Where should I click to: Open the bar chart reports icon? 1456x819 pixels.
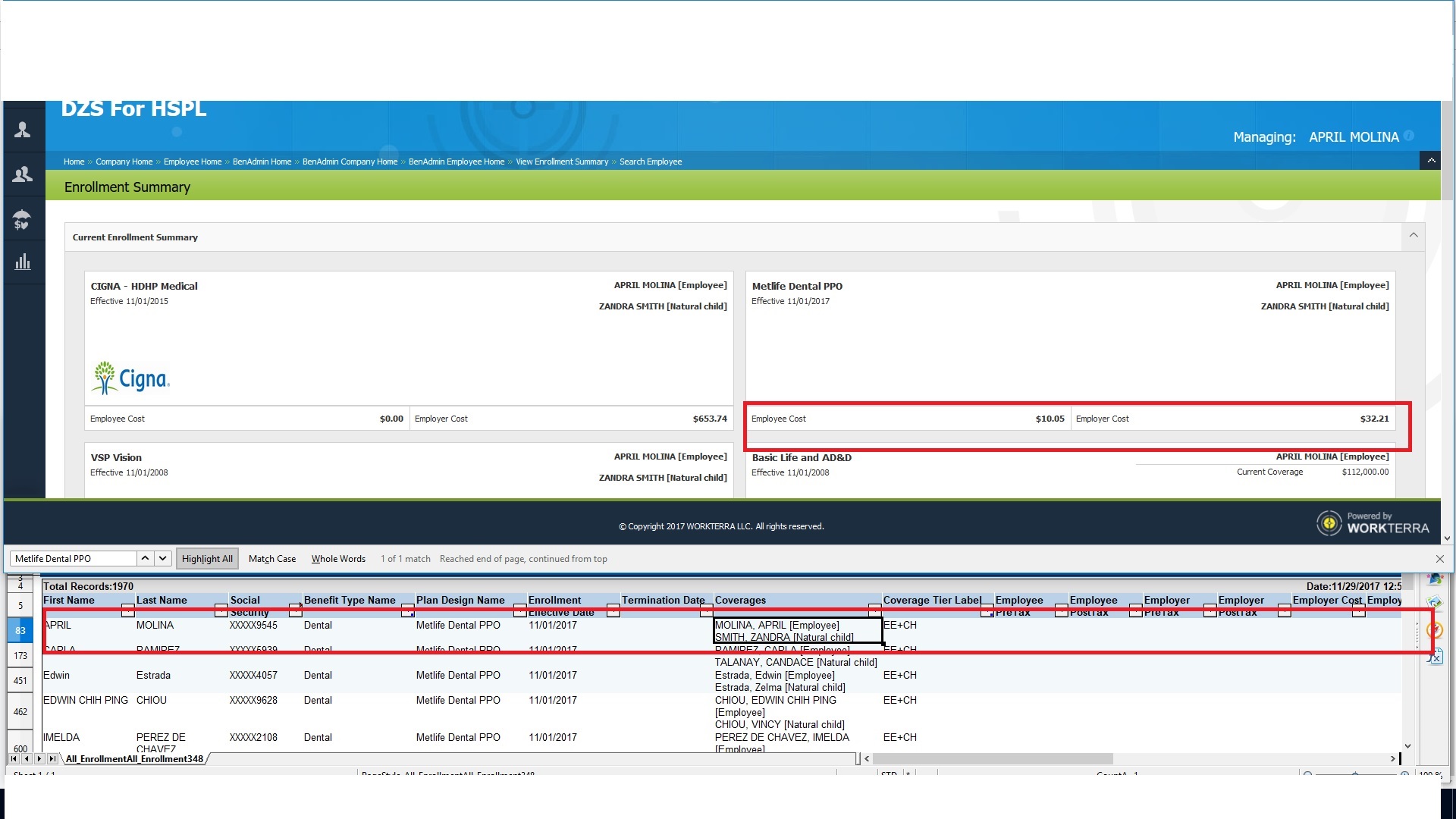click(23, 262)
